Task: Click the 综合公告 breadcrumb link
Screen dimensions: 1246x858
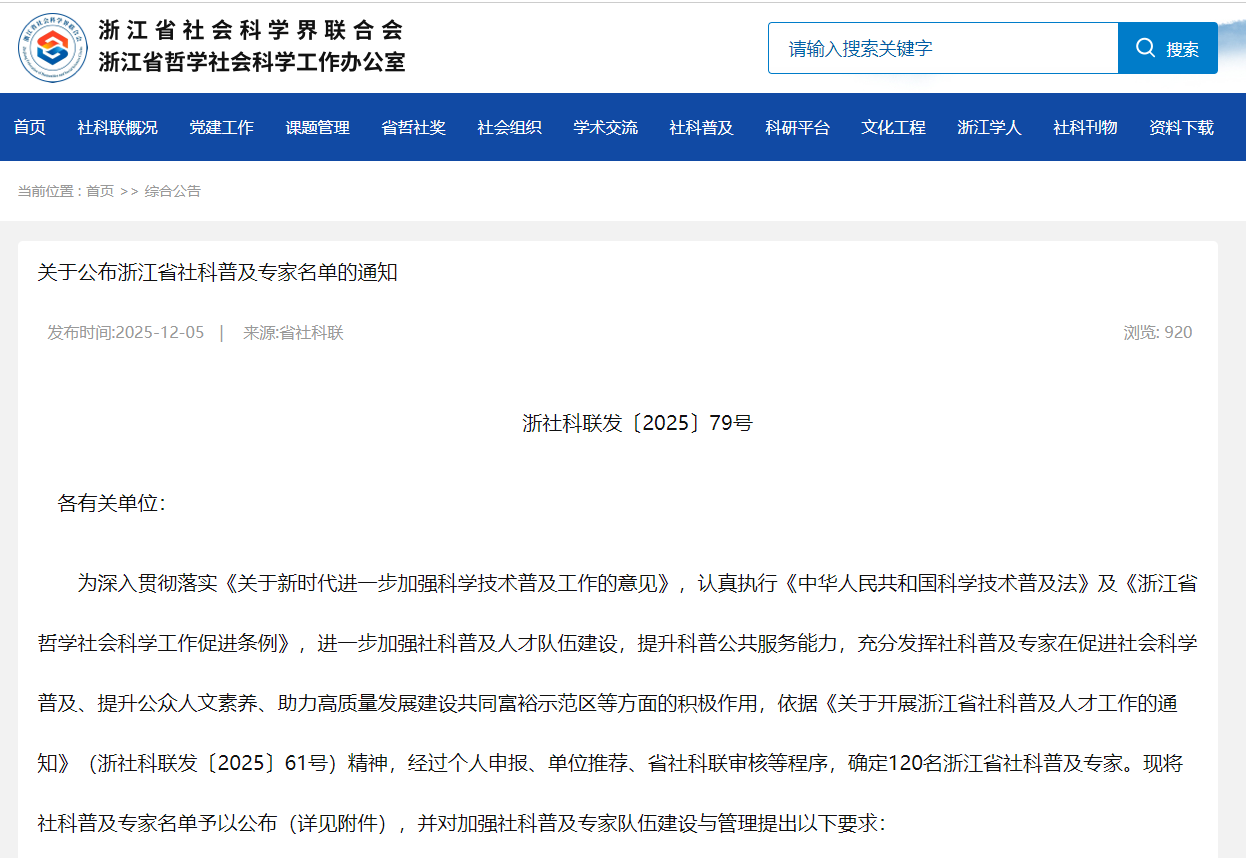Action: coord(173,191)
